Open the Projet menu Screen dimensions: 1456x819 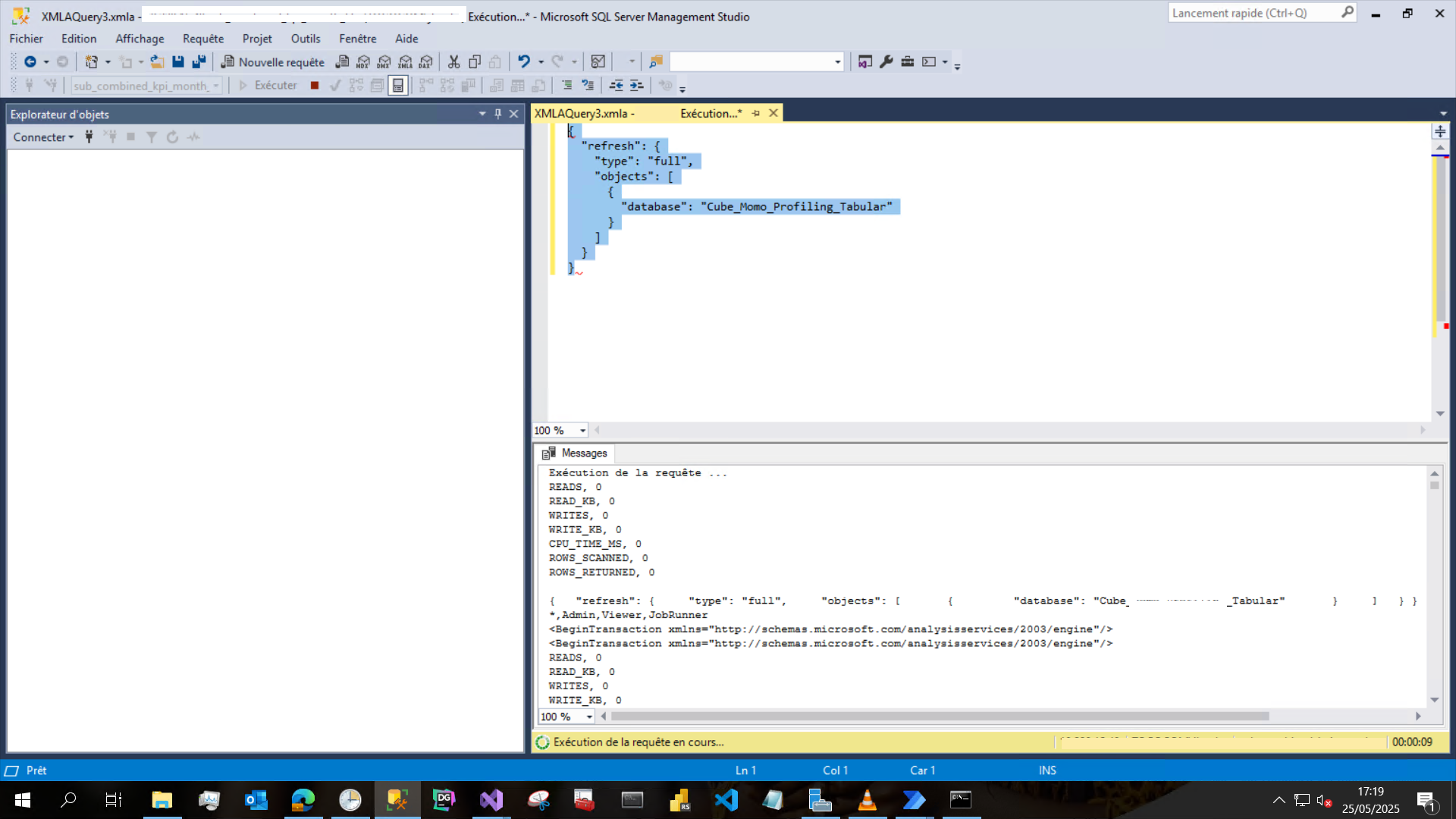(x=257, y=39)
